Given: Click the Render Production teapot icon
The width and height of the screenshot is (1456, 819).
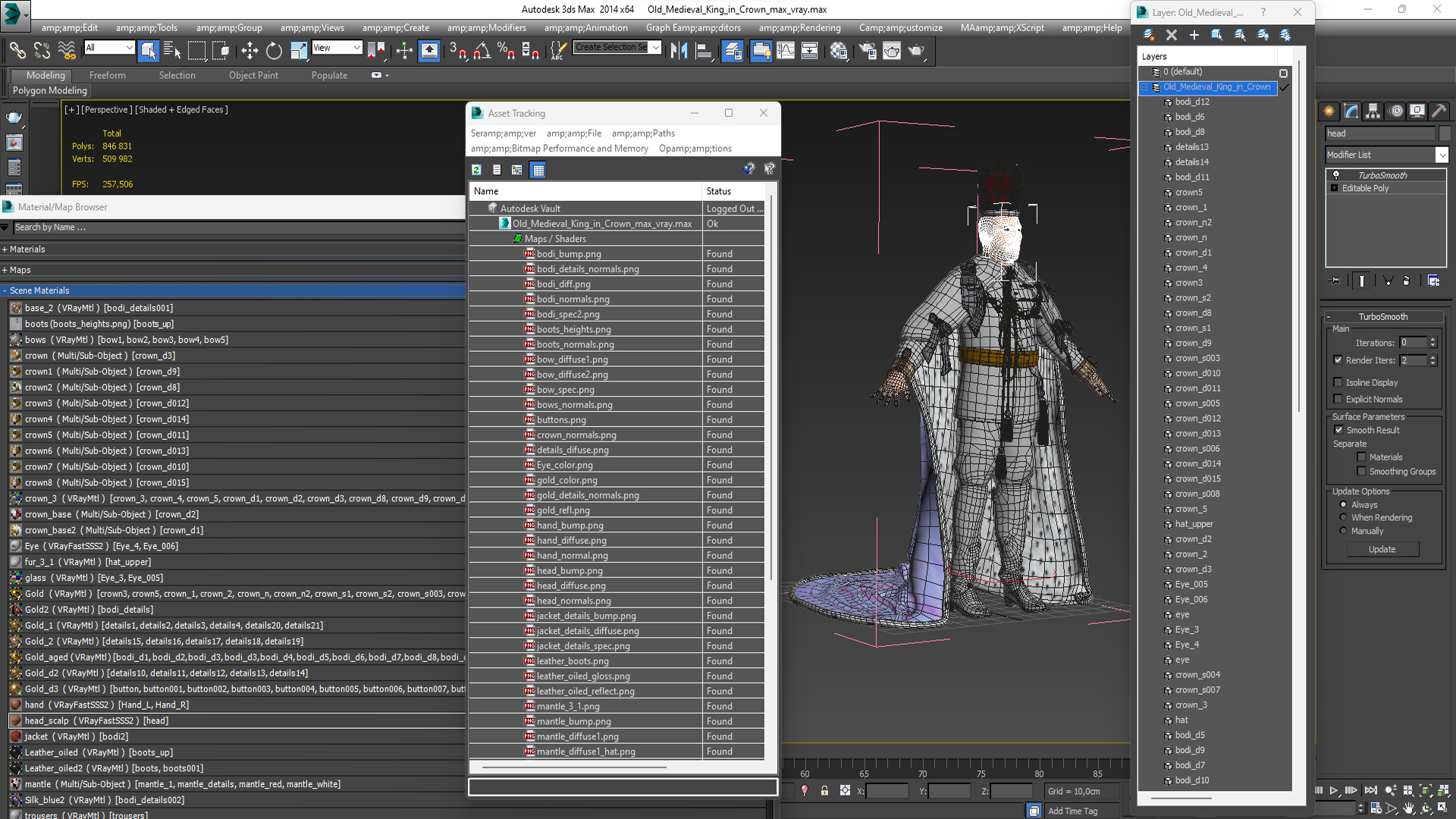Looking at the screenshot, I should [x=917, y=50].
